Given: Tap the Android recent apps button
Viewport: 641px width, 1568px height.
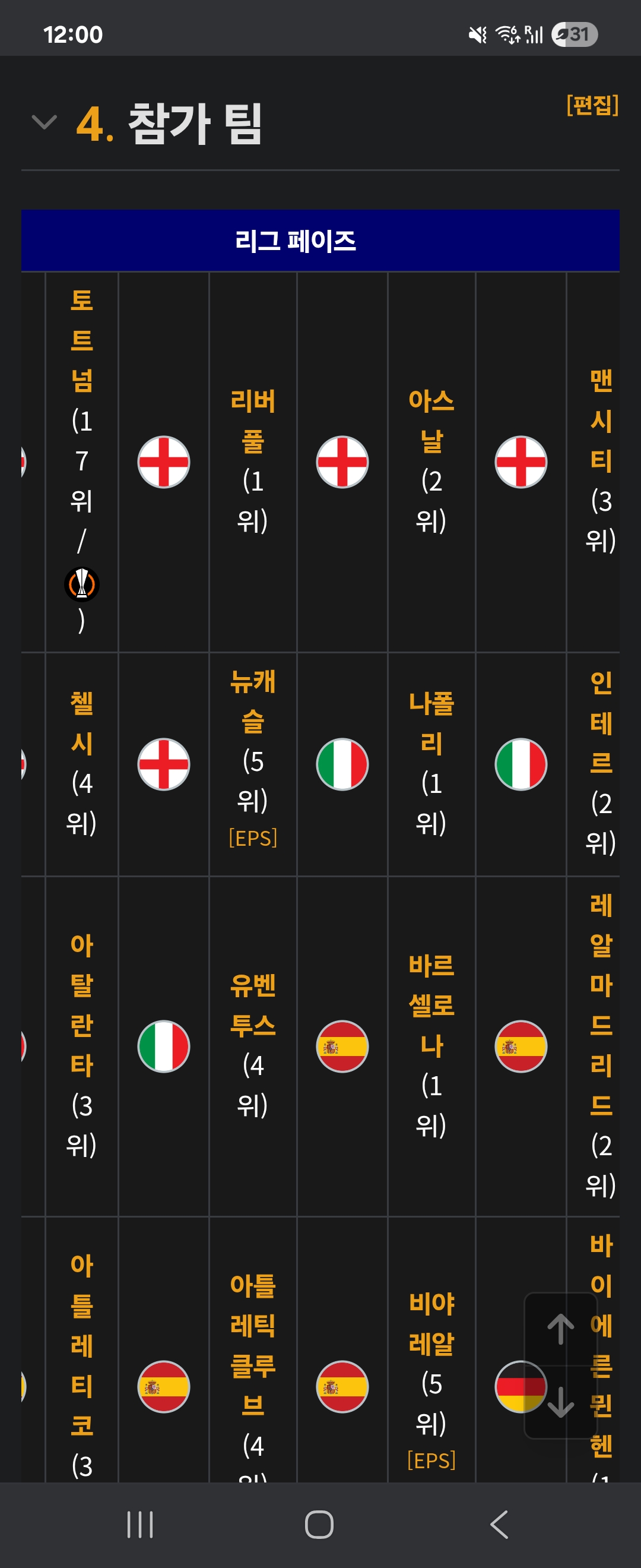Looking at the screenshot, I should click(x=140, y=1525).
